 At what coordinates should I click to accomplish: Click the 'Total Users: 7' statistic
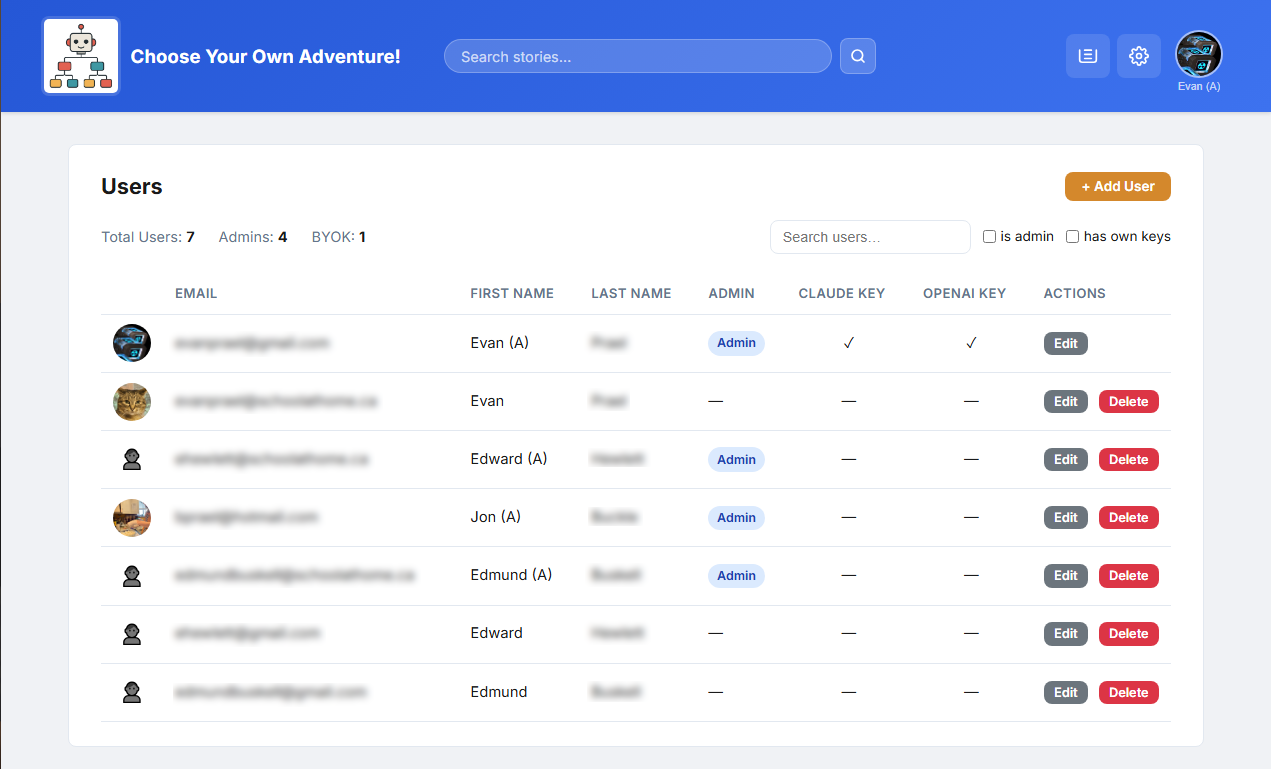pos(148,237)
